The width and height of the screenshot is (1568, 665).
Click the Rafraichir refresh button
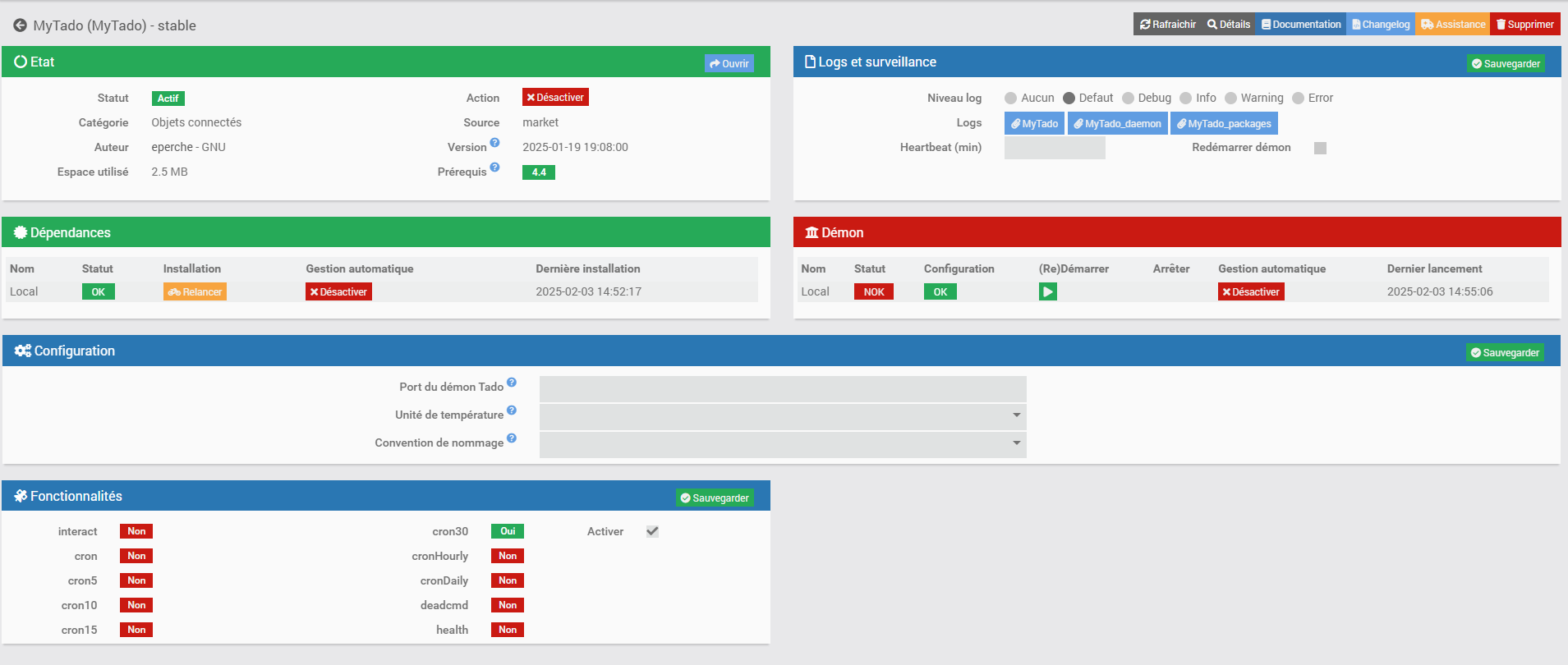click(x=1167, y=25)
